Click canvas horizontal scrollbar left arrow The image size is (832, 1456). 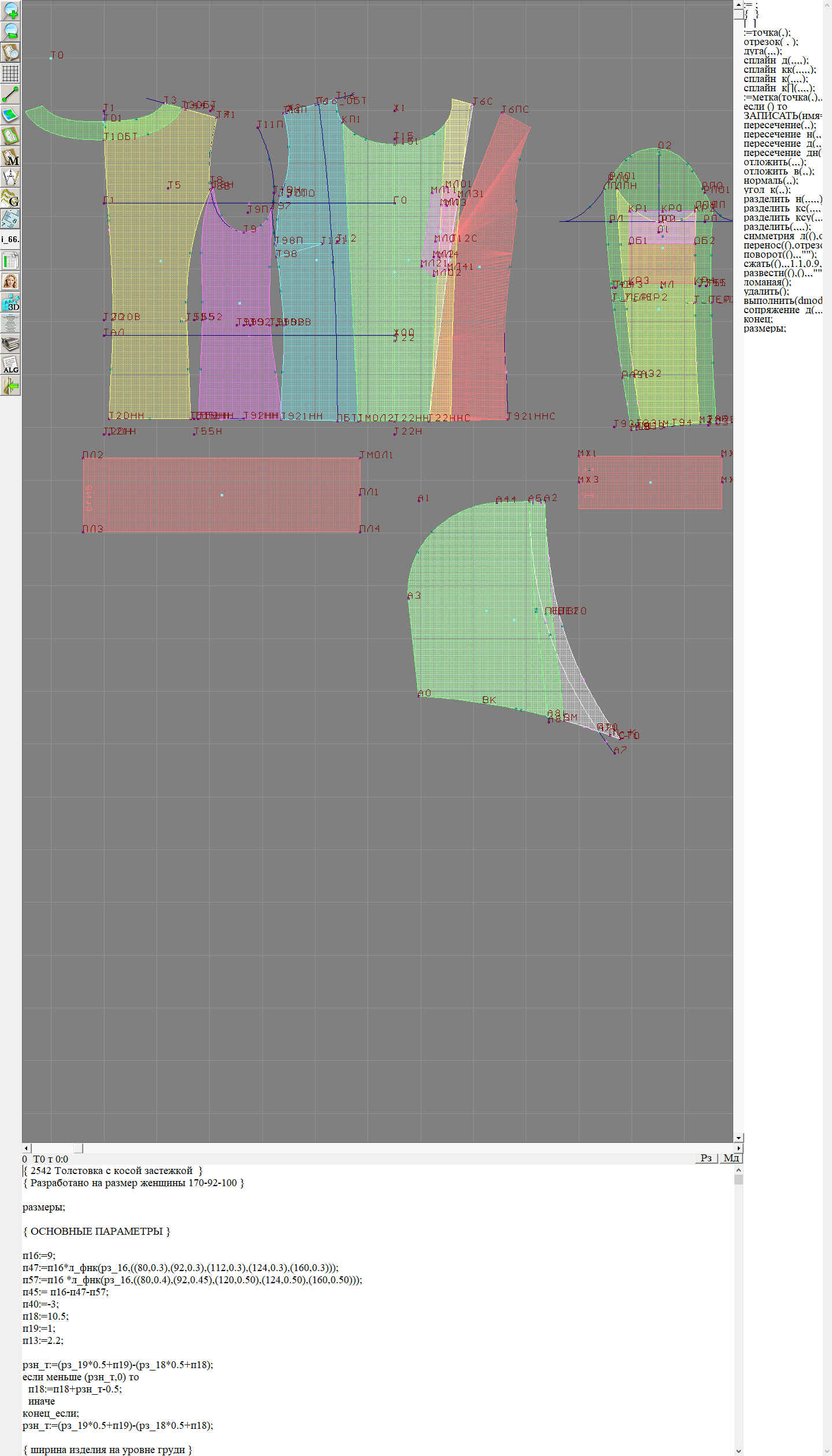(26, 1148)
